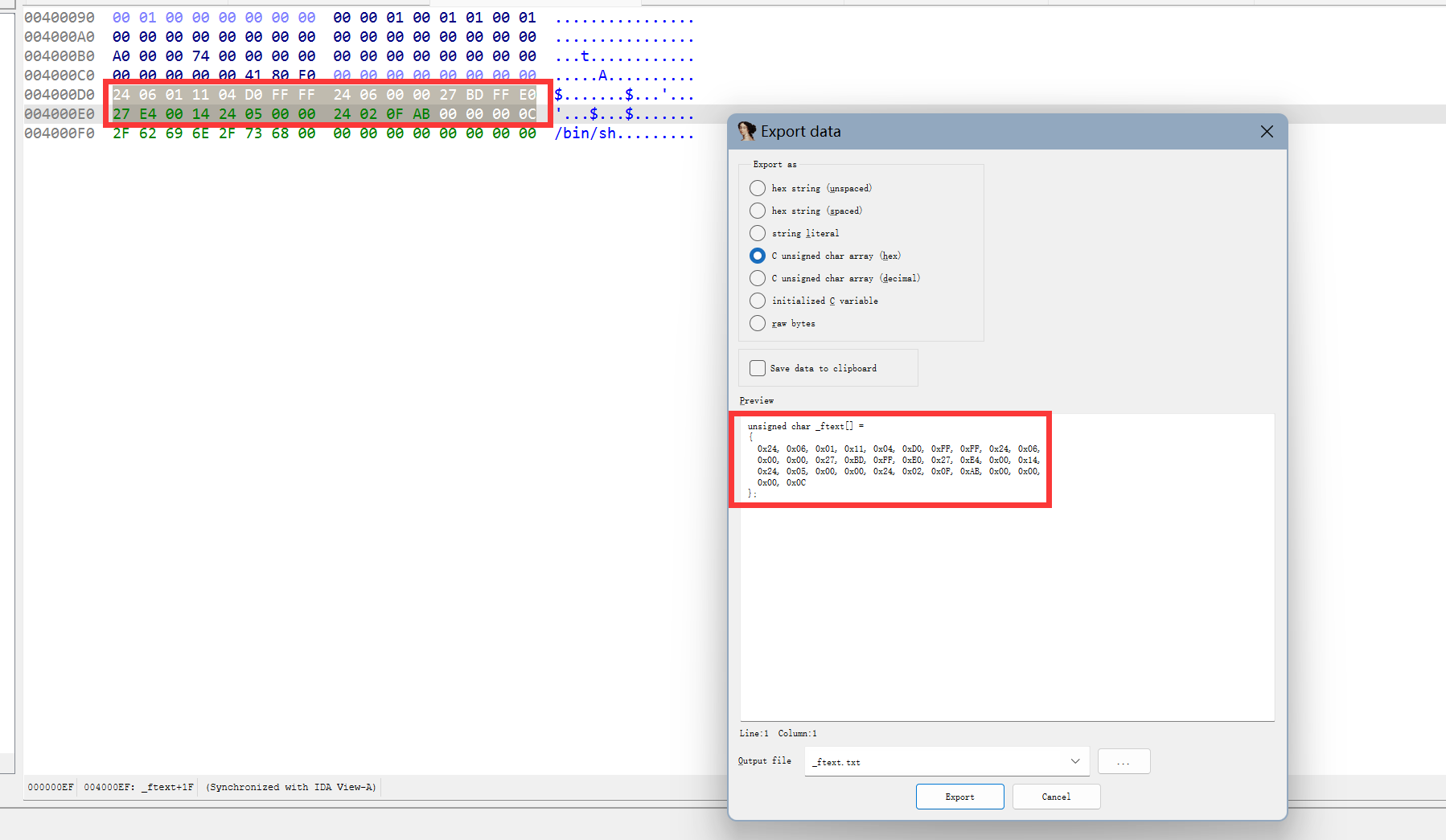Click the unsigned char _ftext[] preview line
Image resolution: width=1446 pixels, height=840 pixels.
point(806,426)
